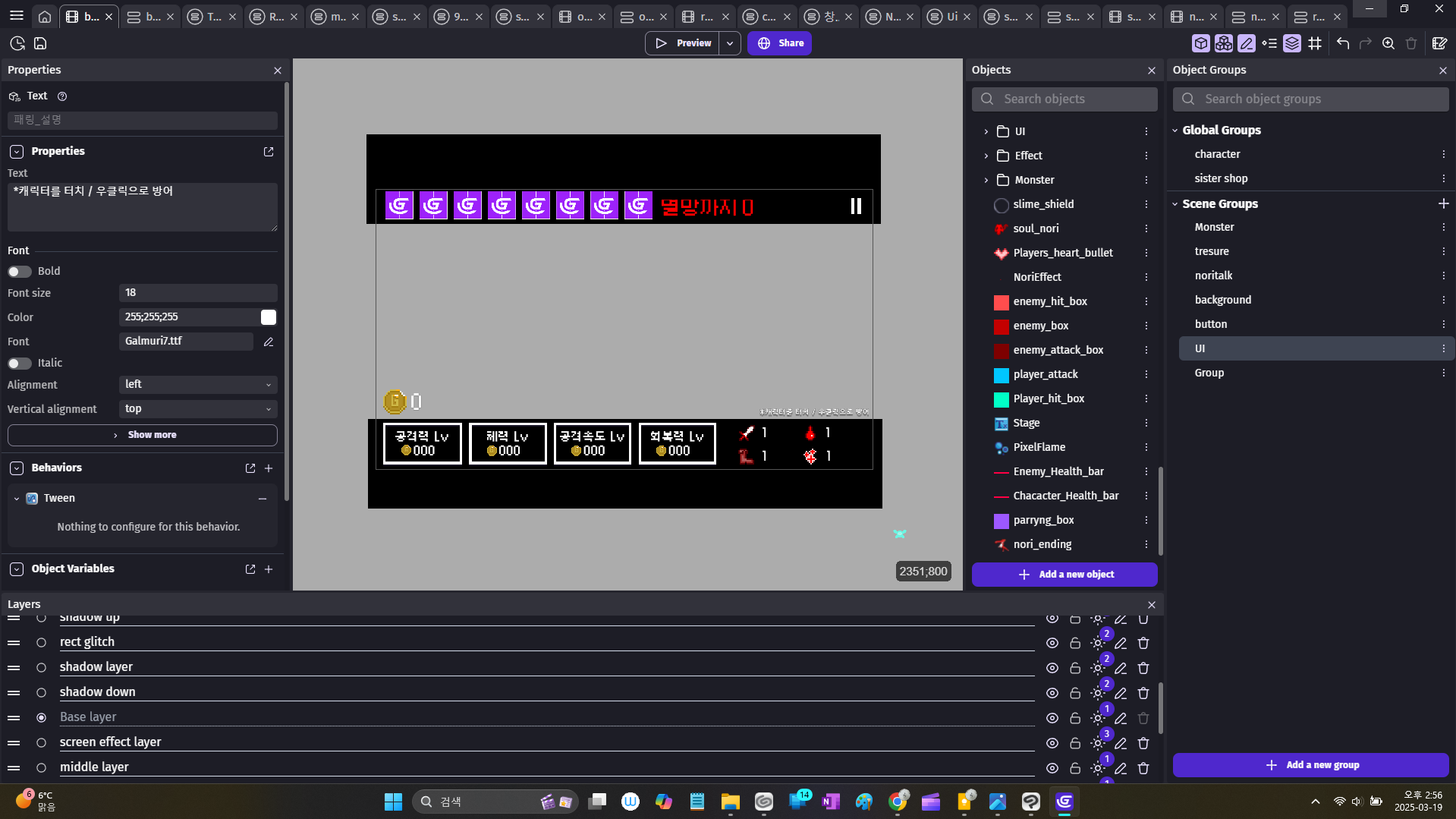Image resolution: width=1456 pixels, height=819 pixels.
Task: Collapse the Tween behavior section
Action: point(17,499)
